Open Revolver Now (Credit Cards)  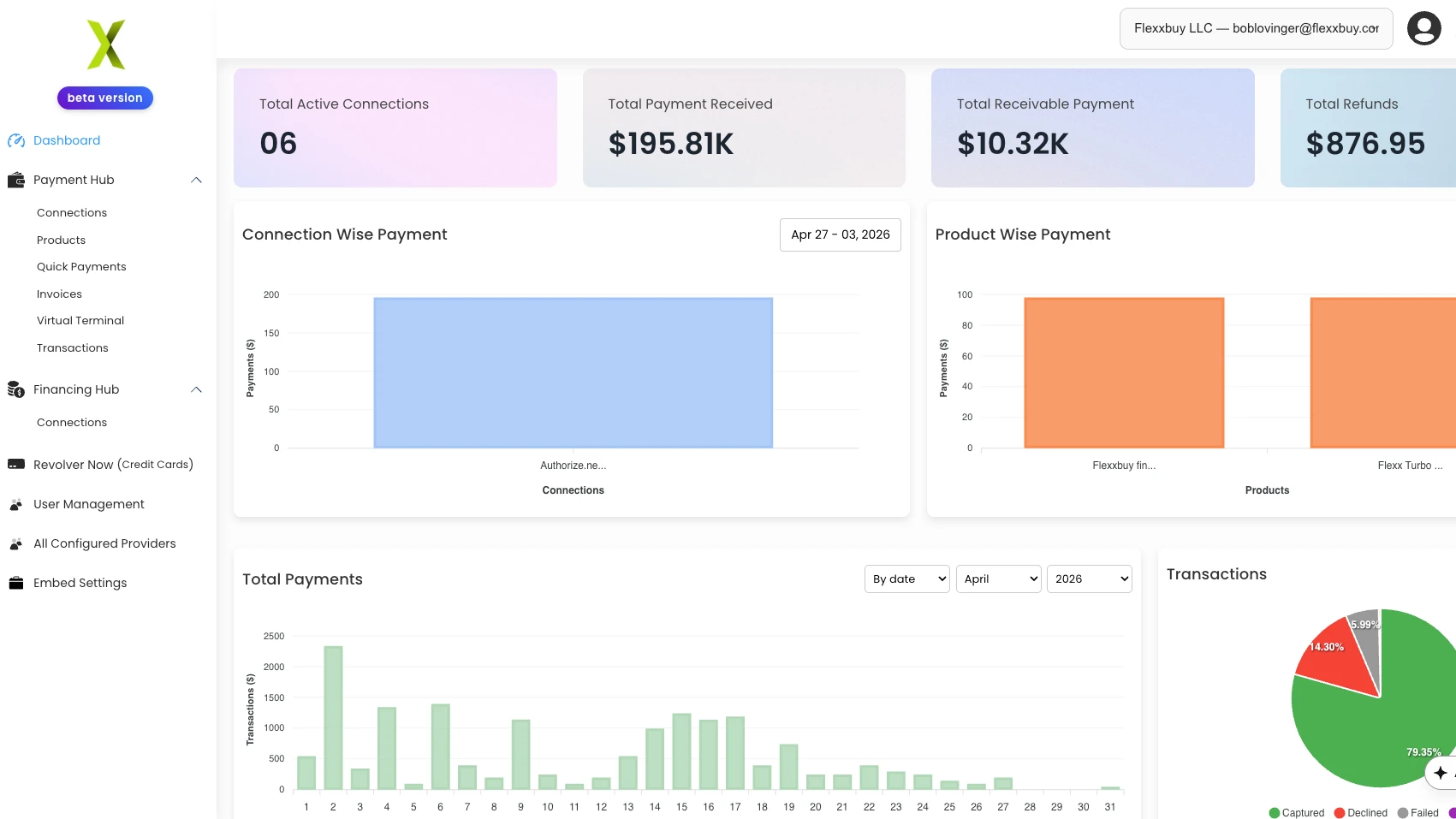tap(113, 464)
